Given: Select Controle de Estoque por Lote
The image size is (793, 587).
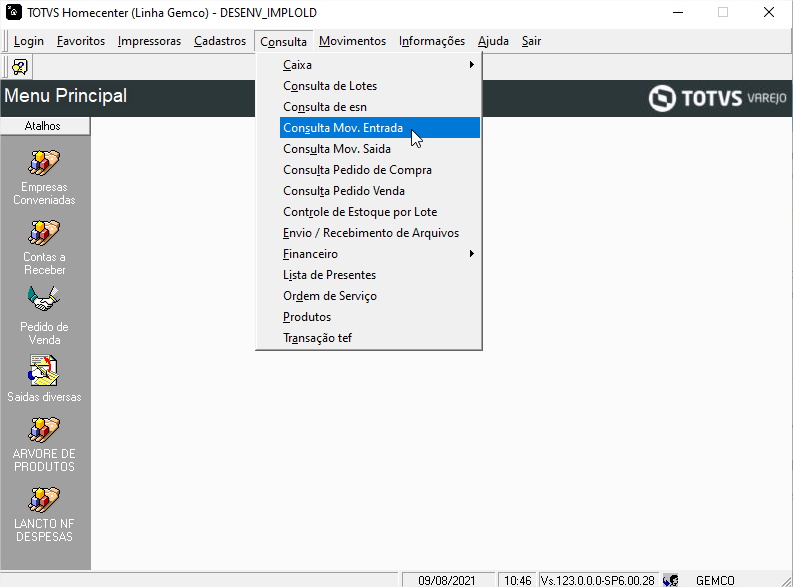Looking at the screenshot, I should [380, 212].
